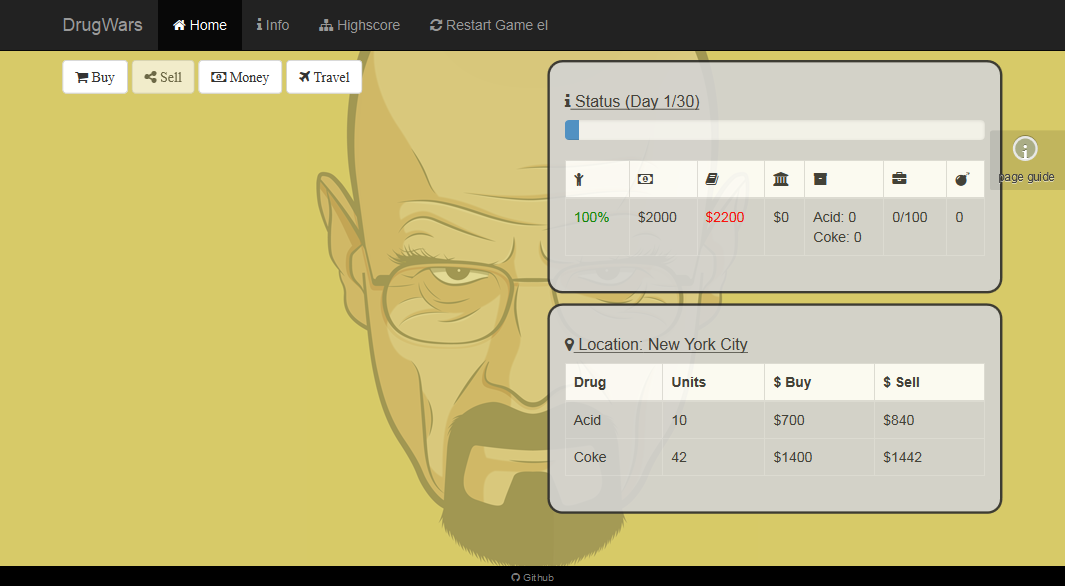Open the Info page
The image size is (1065, 586).
[x=272, y=25]
